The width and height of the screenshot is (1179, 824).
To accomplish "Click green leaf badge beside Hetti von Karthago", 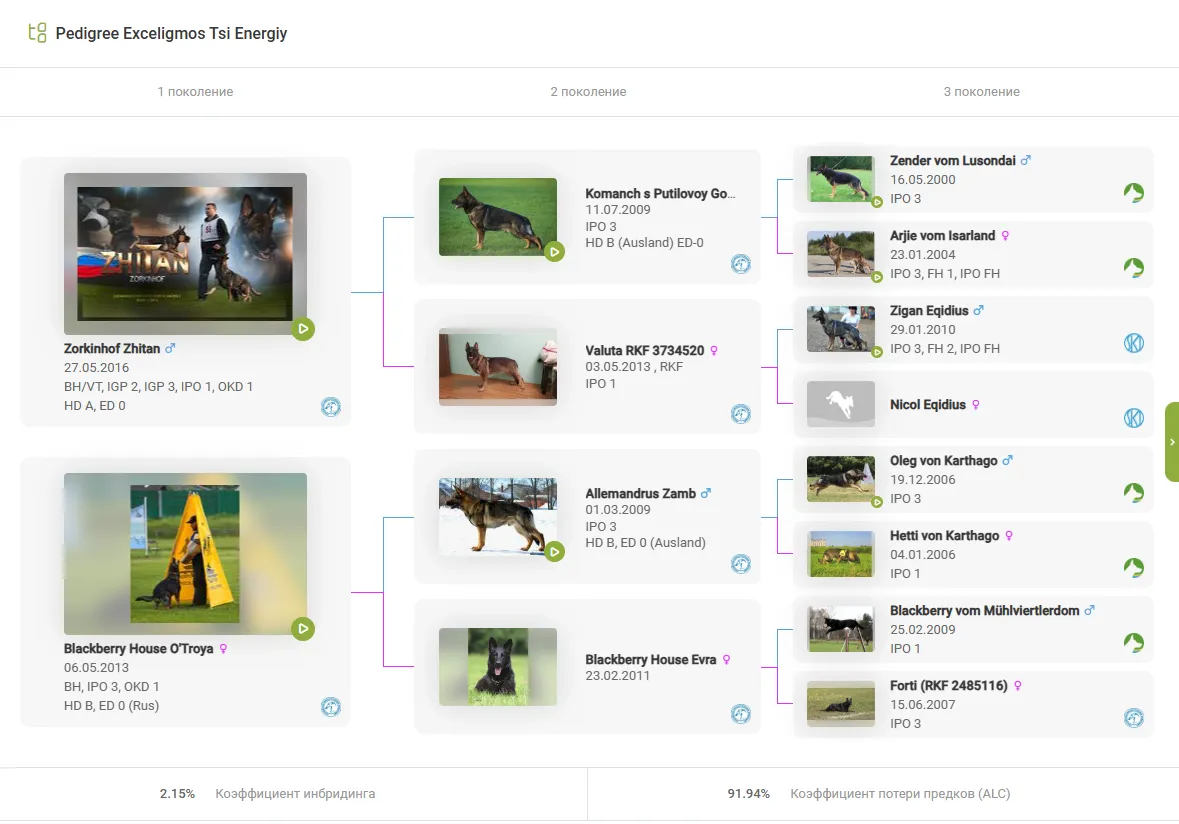I will pos(1133,568).
